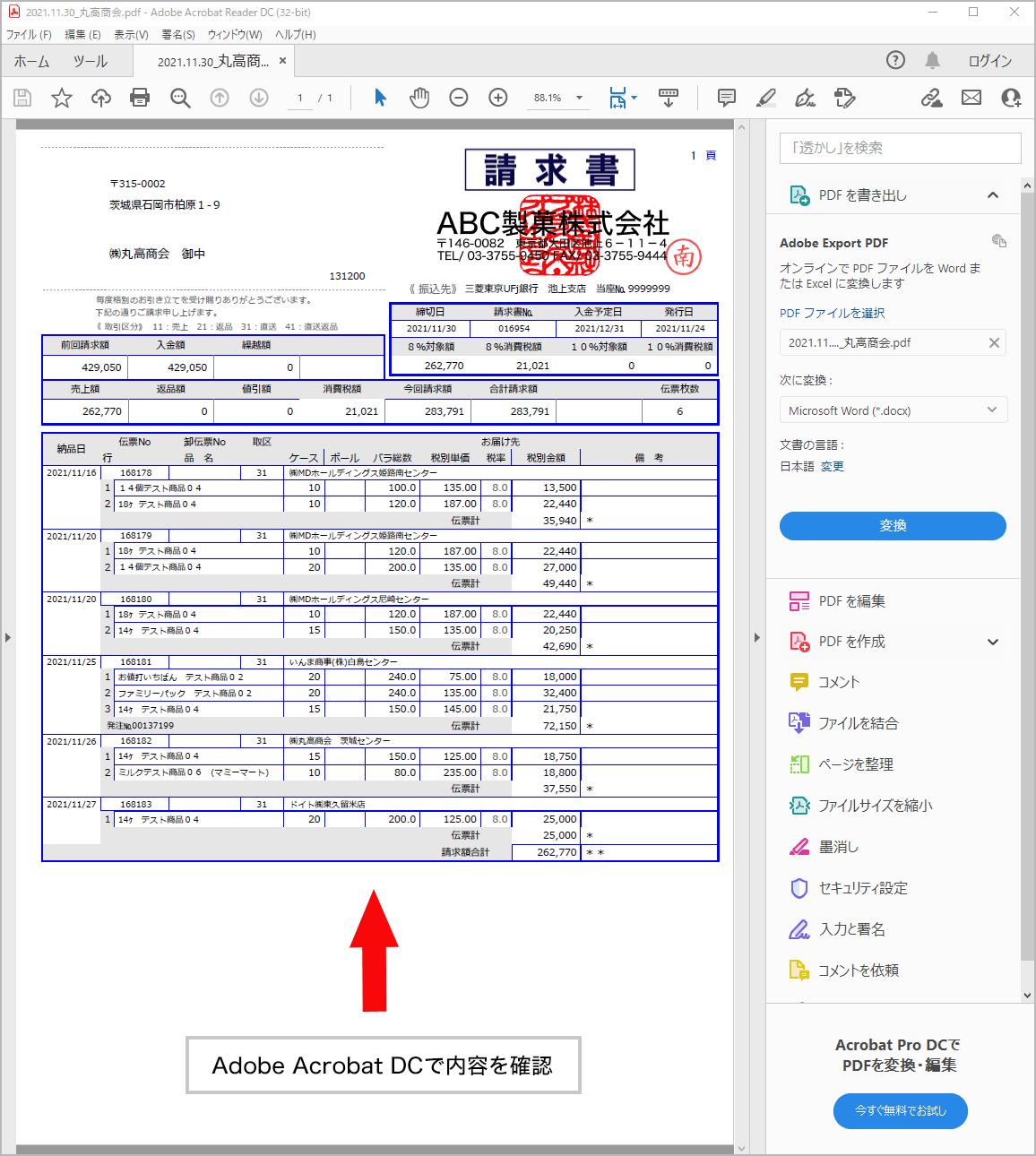This screenshot has width=1036, height=1156.
Task: Switch to the ホーム tab
Action: pyautogui.click(x=32, y=61)
